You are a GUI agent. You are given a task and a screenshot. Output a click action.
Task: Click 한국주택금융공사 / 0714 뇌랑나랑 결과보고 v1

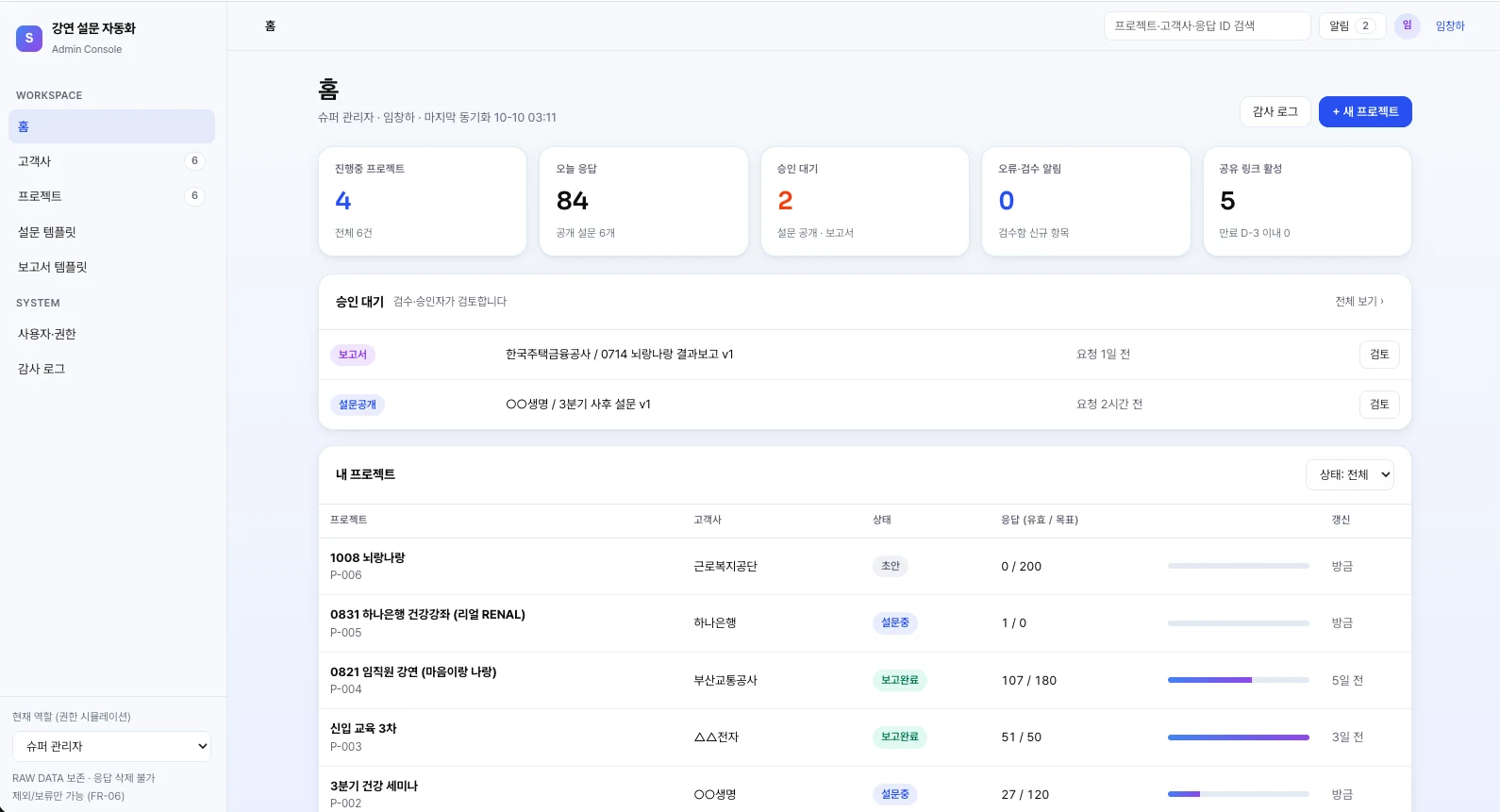(x=620, y=355)
